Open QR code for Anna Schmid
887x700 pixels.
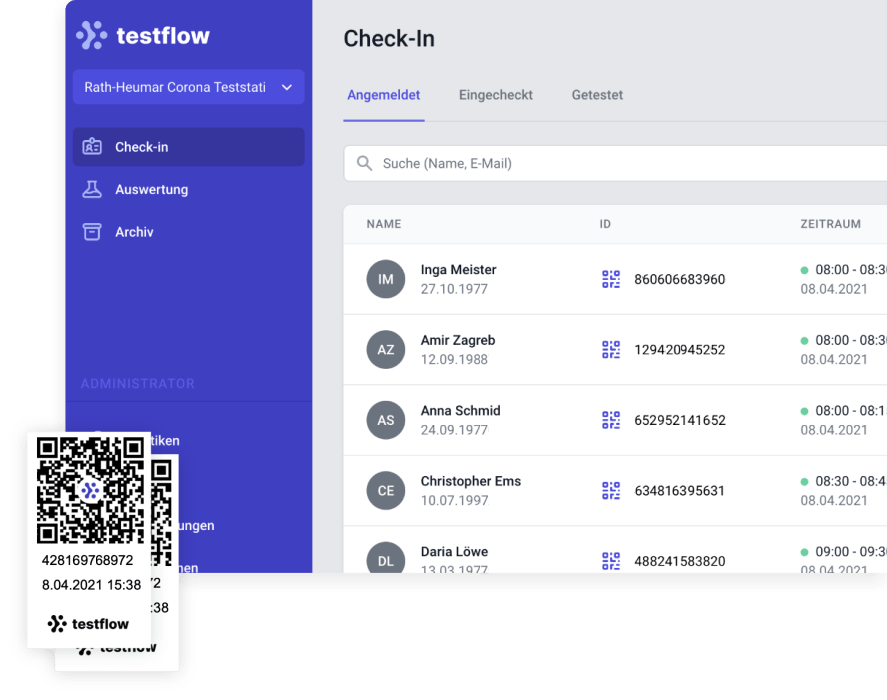(x=611, y=420)
